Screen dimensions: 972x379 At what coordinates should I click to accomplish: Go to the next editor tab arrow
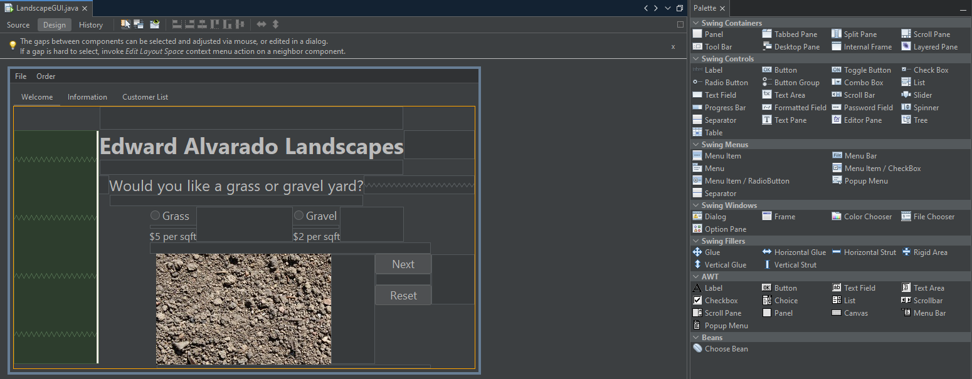pyautogui.click(x=656, y=8)
